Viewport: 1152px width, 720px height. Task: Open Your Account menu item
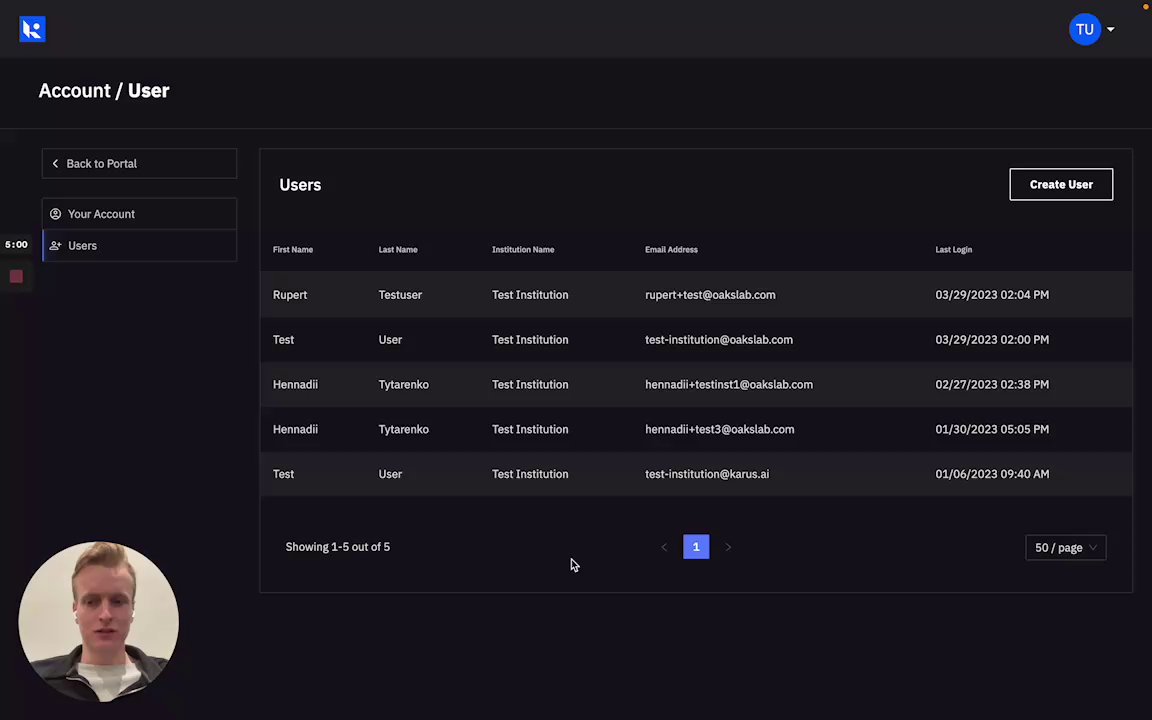pos(101,214)
